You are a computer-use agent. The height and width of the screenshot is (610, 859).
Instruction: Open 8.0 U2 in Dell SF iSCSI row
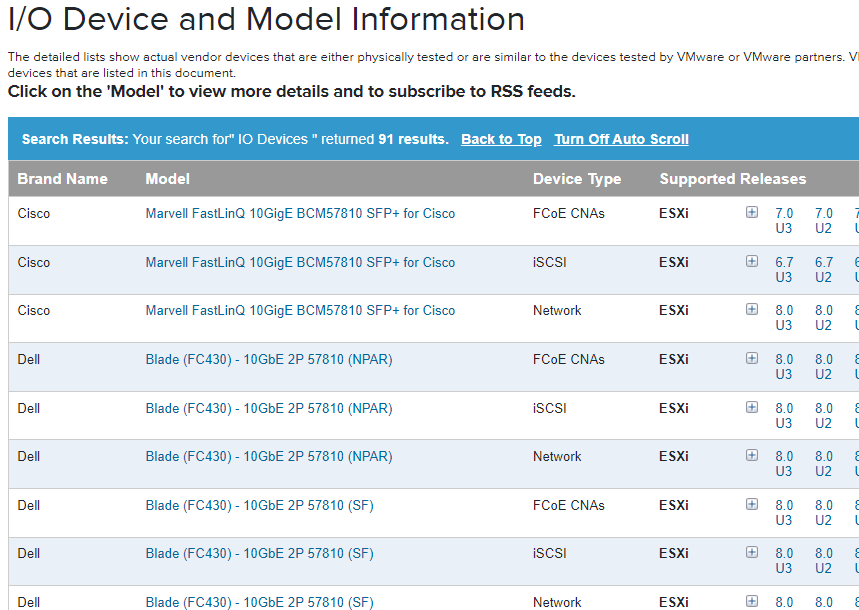[x=823, y=561]
